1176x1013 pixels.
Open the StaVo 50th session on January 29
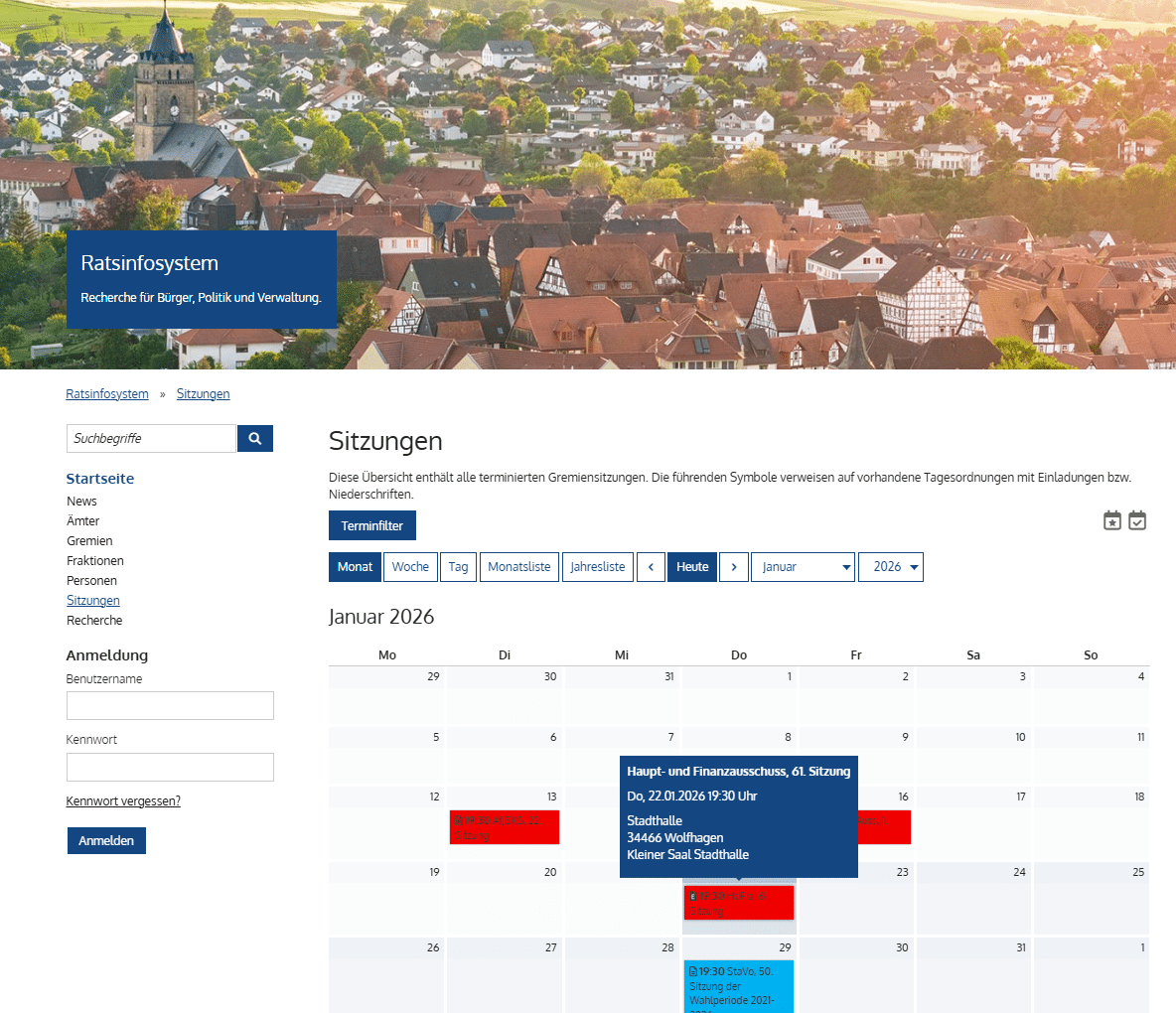pos(738,985)
